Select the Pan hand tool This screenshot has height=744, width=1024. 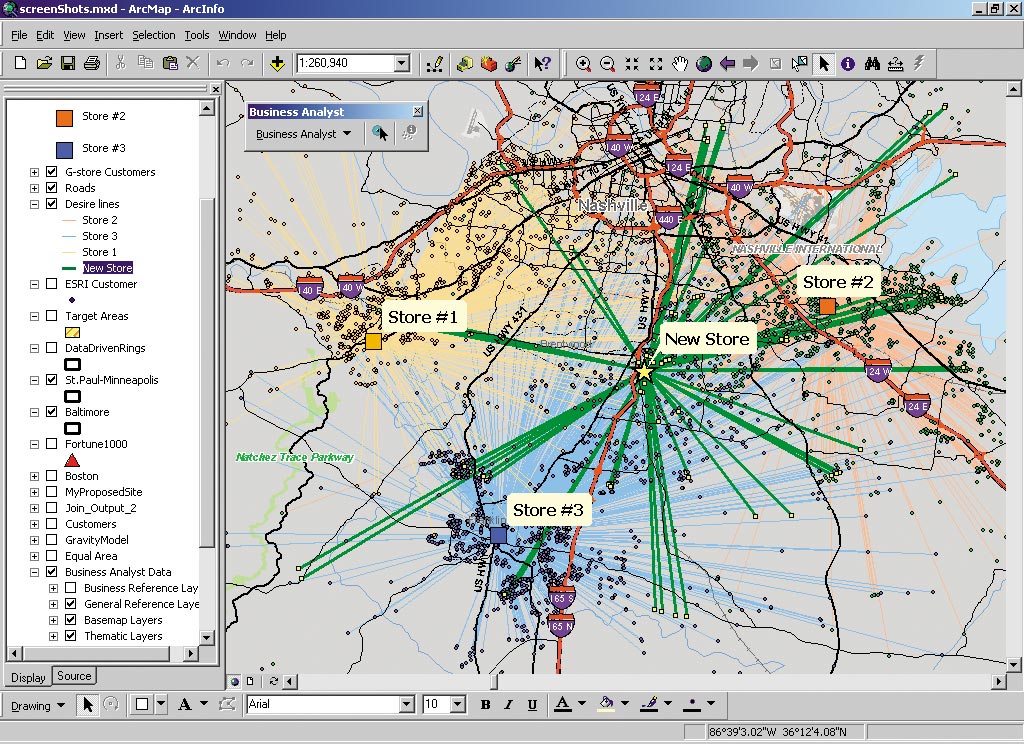click(x=680, y=63)
